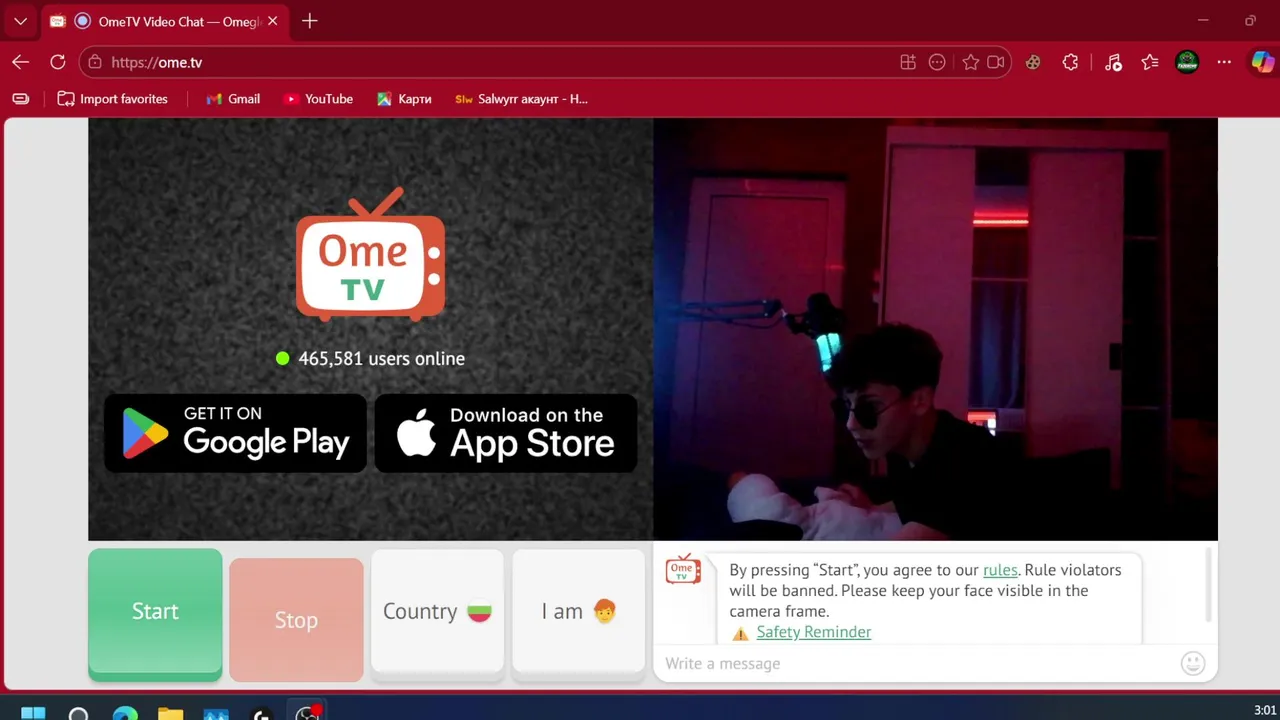Add this page to favorites star

pos(970,62)
